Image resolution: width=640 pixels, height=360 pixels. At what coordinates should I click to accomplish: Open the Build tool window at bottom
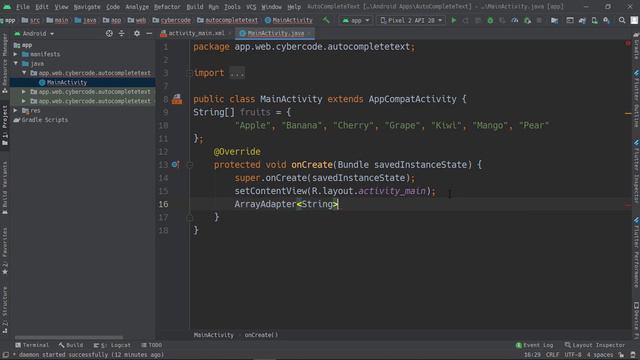click(71, 345)
